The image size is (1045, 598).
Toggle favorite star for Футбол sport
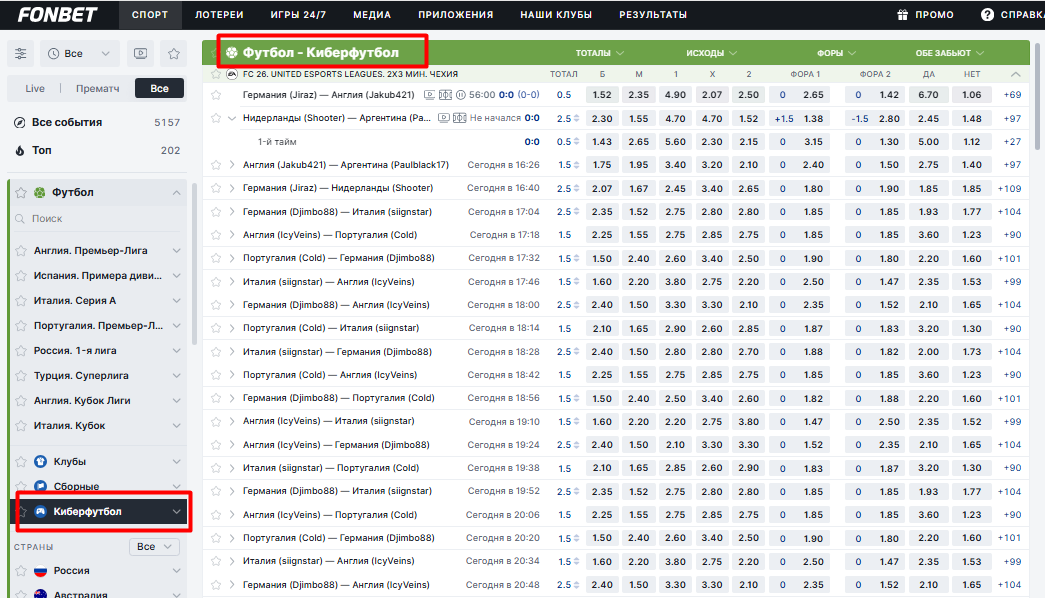tap(21, 193)
